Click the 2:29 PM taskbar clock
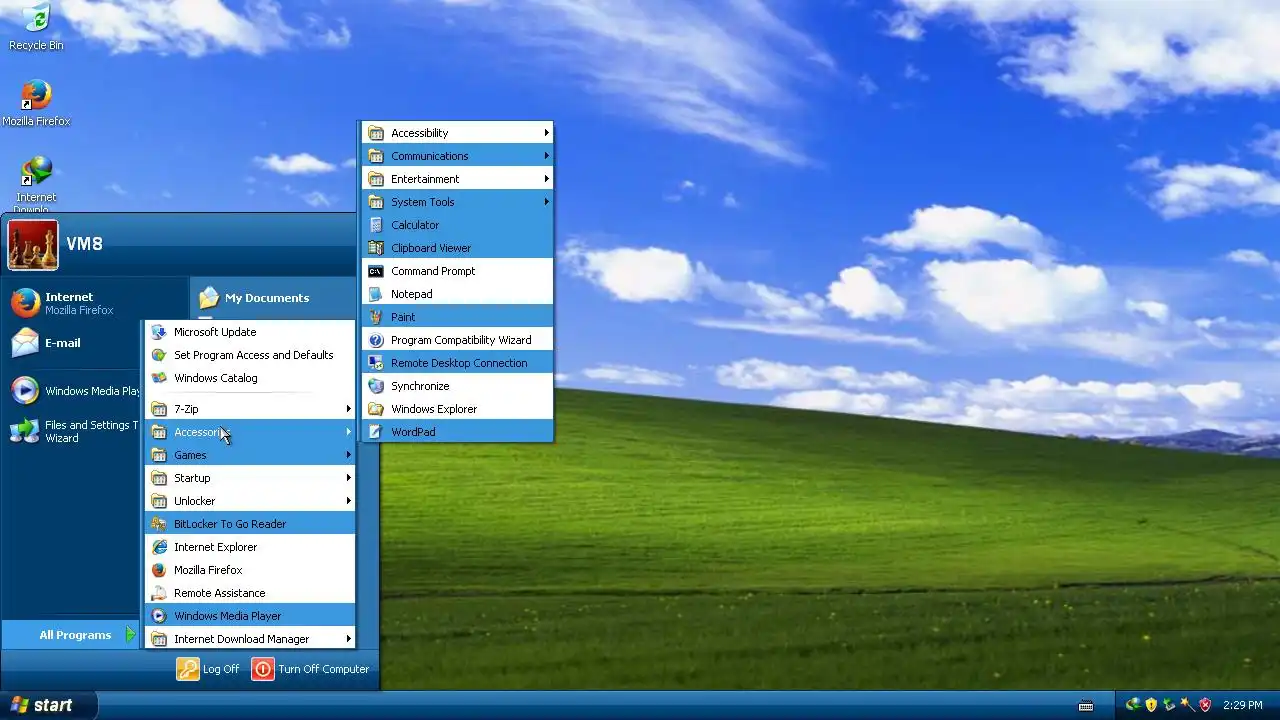 click(1243, 705)
